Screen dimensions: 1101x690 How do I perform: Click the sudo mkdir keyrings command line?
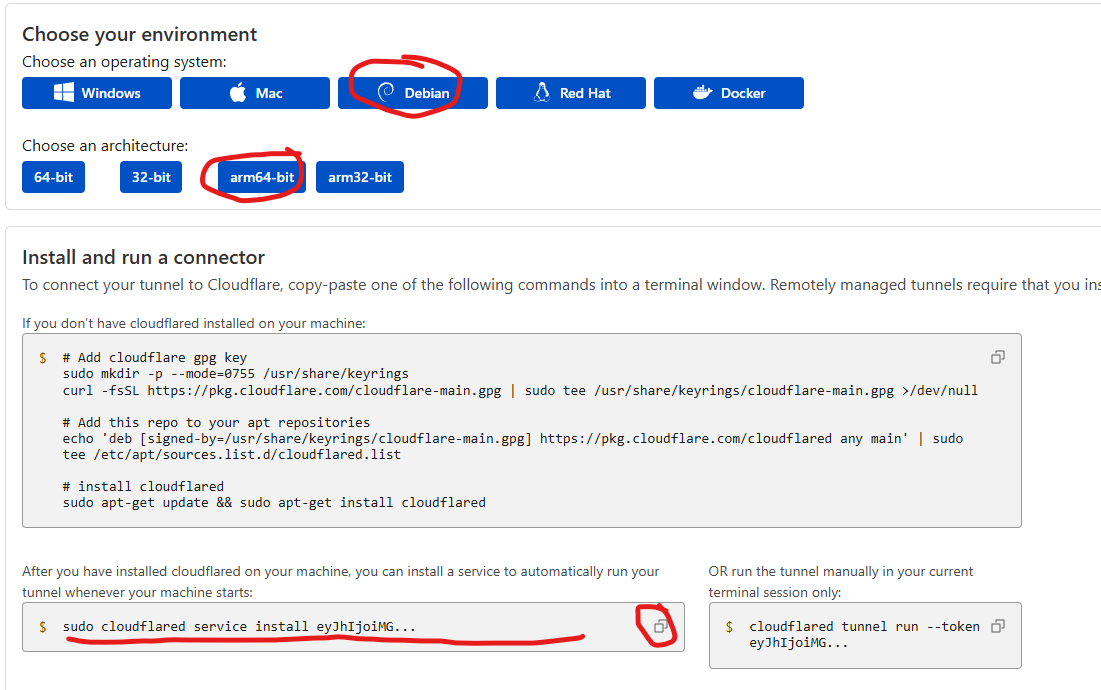pyautogui.click(x=235, y=373)
